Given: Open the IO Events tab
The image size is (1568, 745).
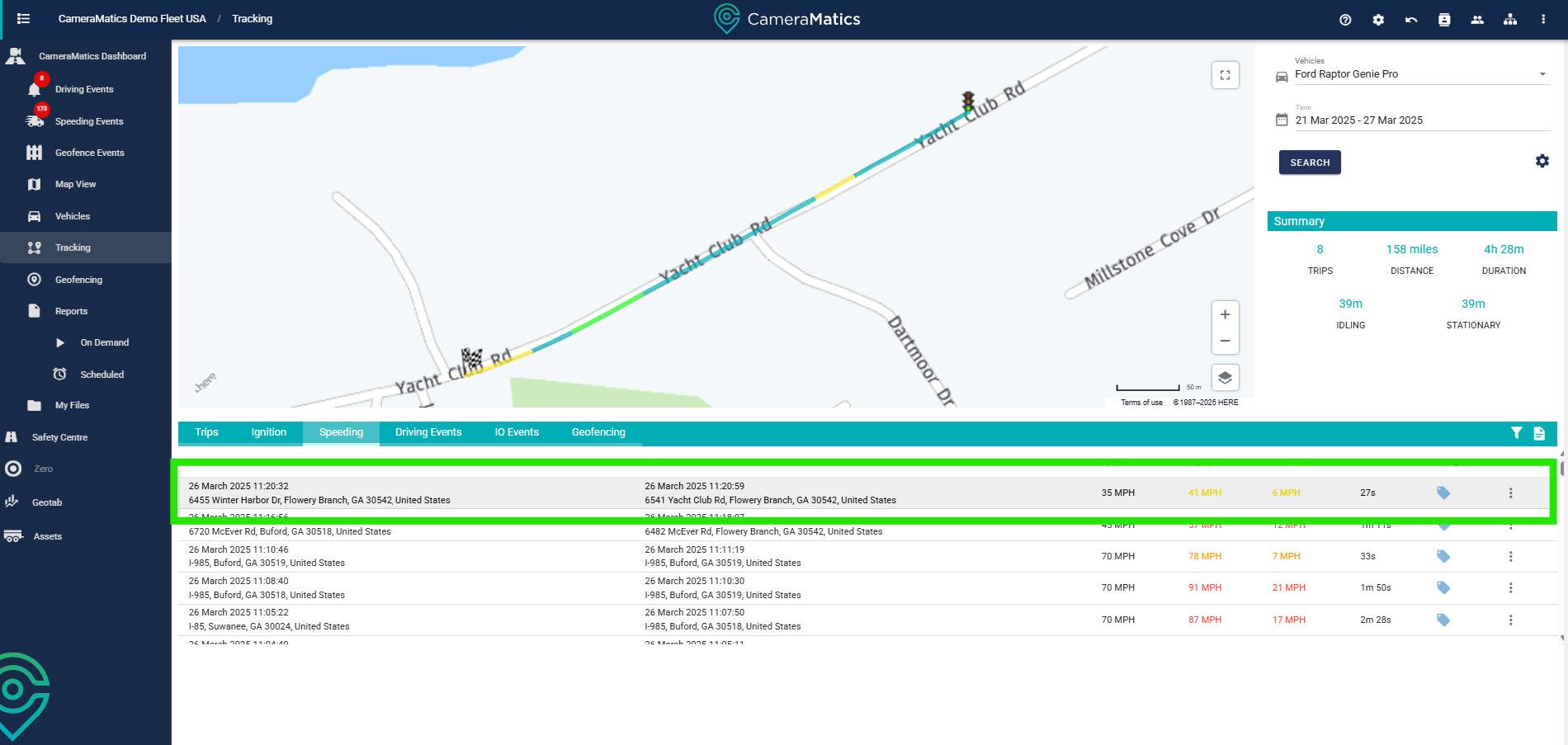Looking at the screenshot, I should [x=517, y=432].
